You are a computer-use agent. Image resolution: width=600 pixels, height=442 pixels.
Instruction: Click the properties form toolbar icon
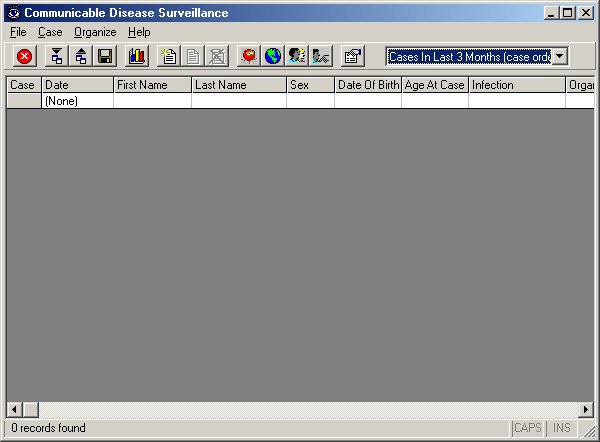click(x=353, y=57)
